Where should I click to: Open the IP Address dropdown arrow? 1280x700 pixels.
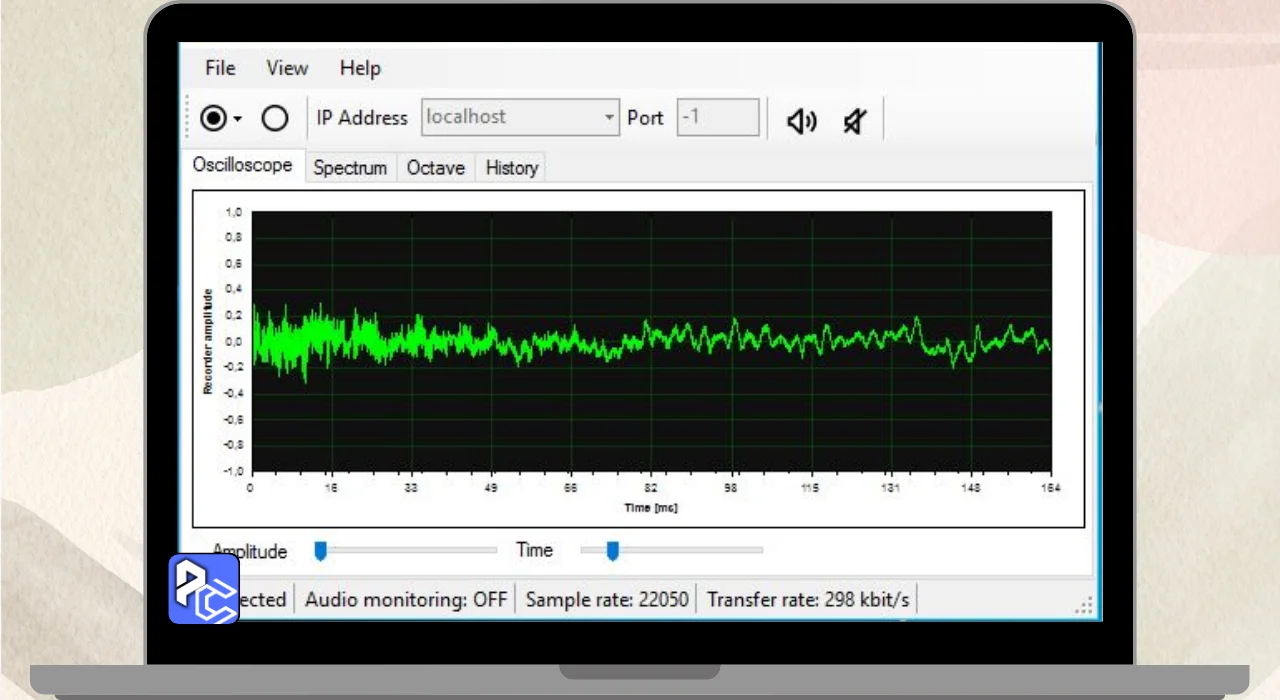[609, 118]
